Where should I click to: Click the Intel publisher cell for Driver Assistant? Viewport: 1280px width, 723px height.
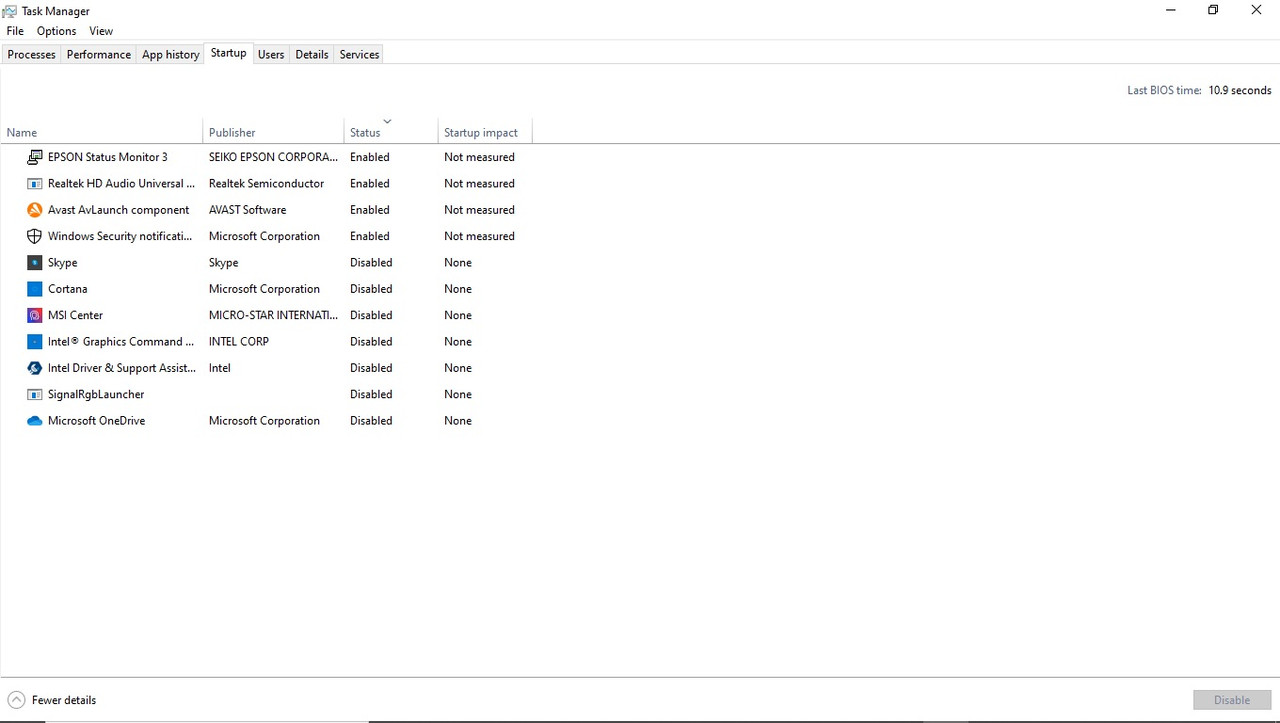(x=220, y=368)
